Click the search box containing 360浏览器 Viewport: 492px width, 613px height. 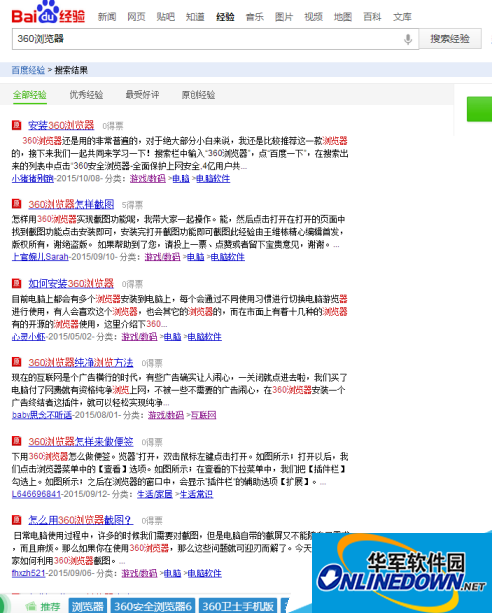pyautogui.click(x=215, y=39)
